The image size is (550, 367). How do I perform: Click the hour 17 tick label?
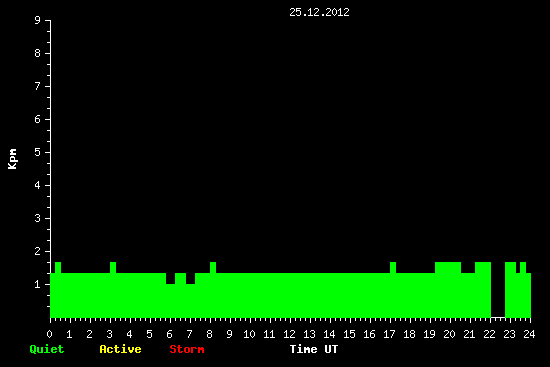pyautogui.click(x=389, y=334)
